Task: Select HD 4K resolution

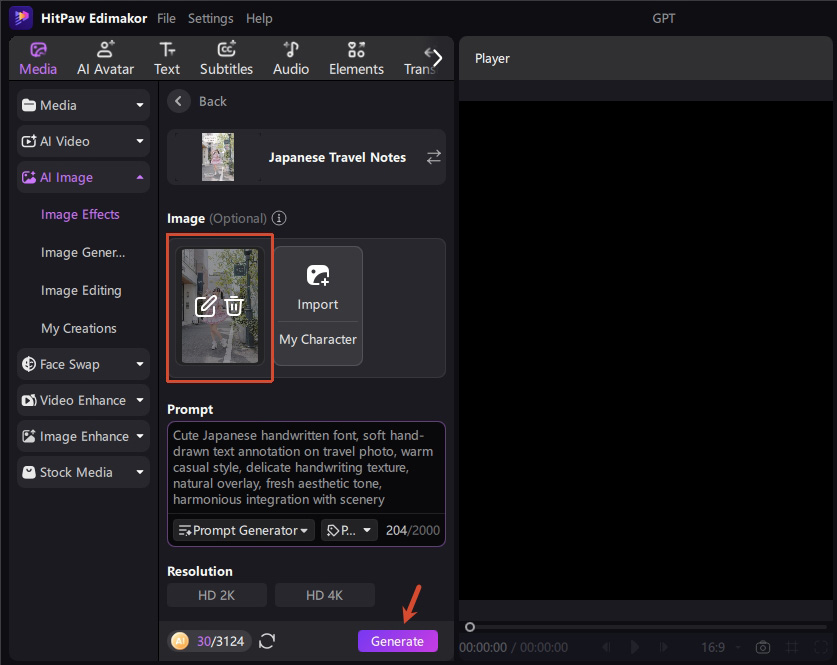Action: point(325,595)
